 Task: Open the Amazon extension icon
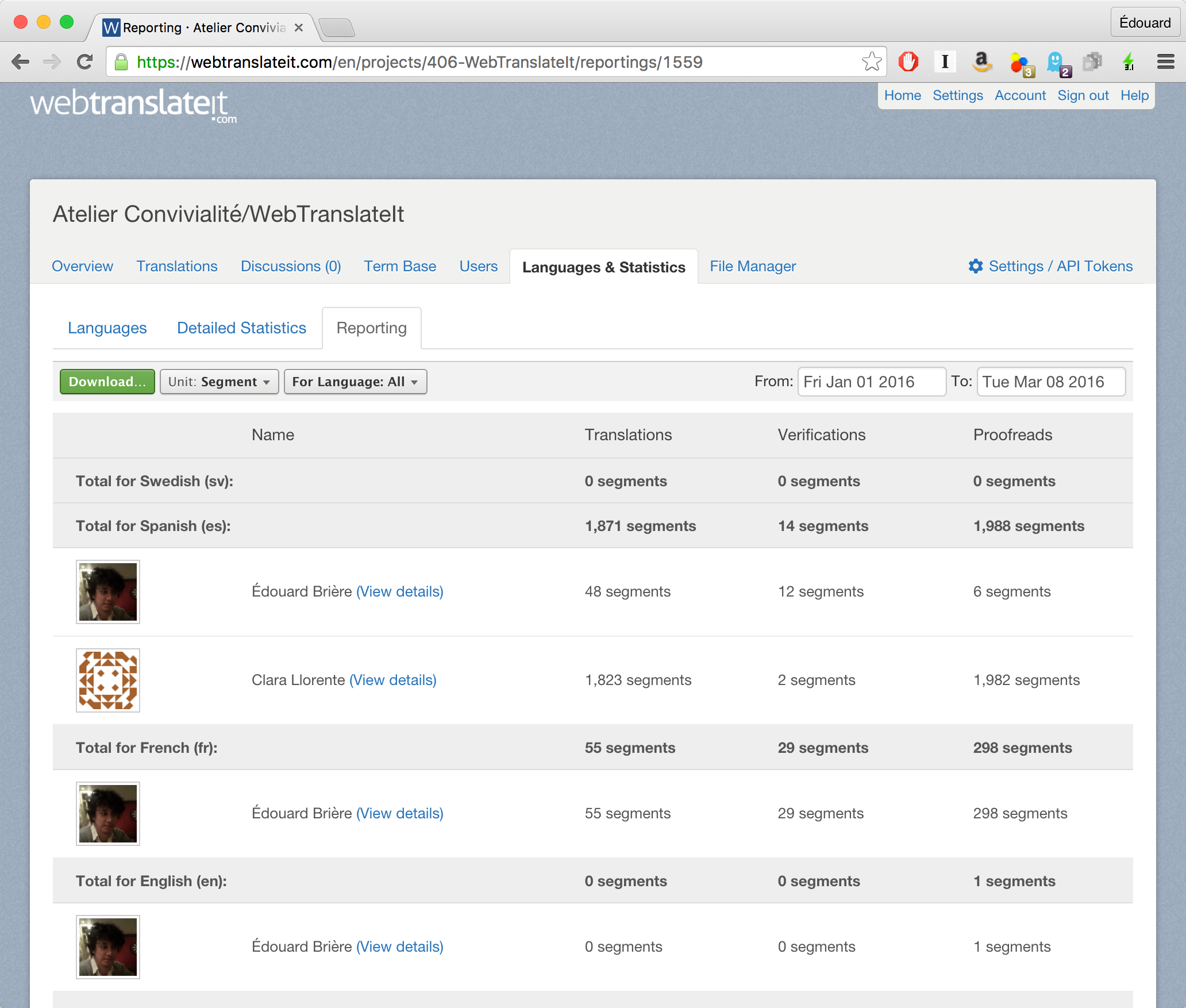(x=982, y=61)
